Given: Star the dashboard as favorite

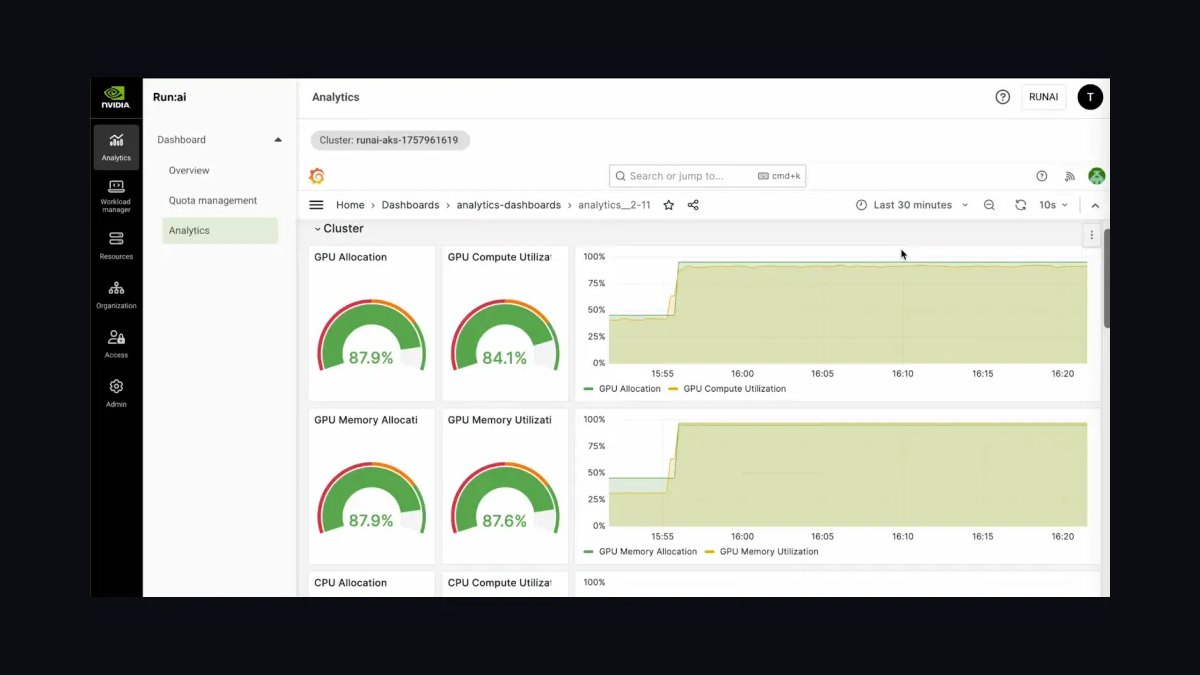Looking at the screenshot, I should coord(668,205).
